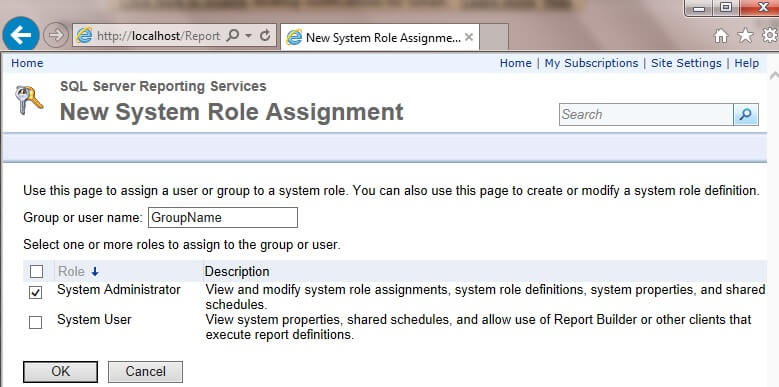The height and width of the screenshot is (387, 779).
Task: Check the System User role checkbox
Action: tap(35, 322)
